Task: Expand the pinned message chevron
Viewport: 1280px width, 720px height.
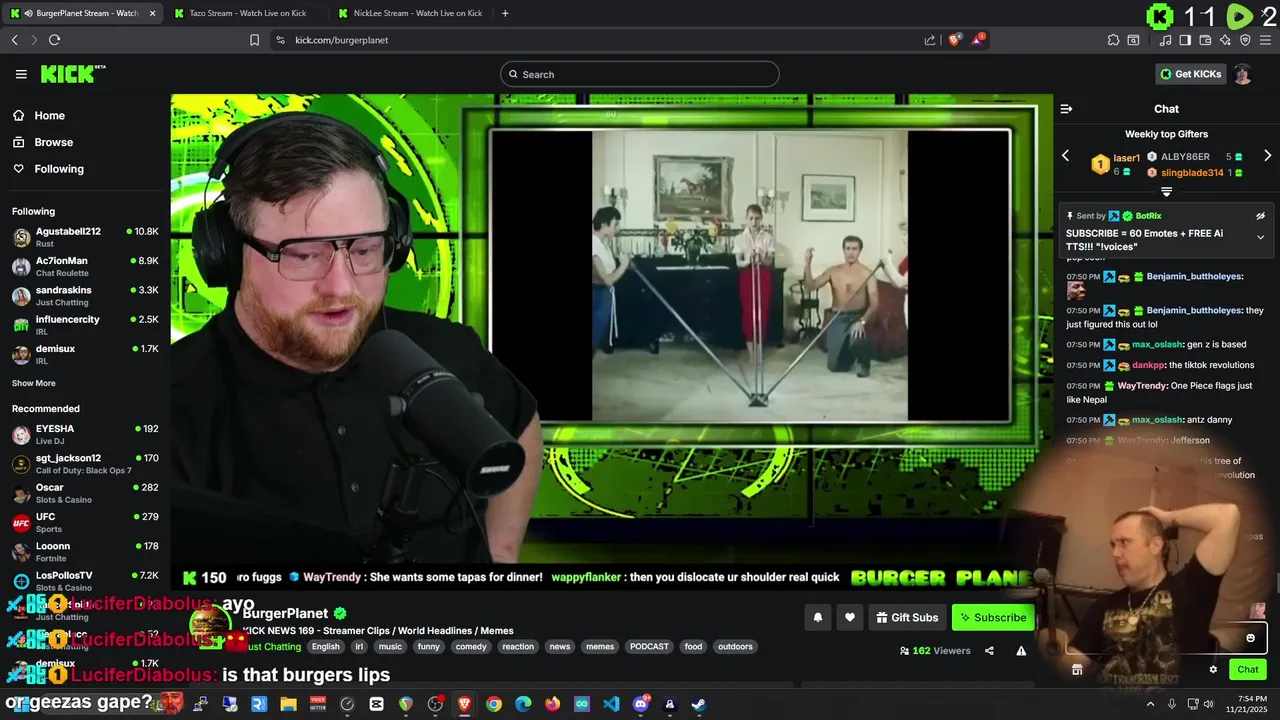Action: (1260, 237)
